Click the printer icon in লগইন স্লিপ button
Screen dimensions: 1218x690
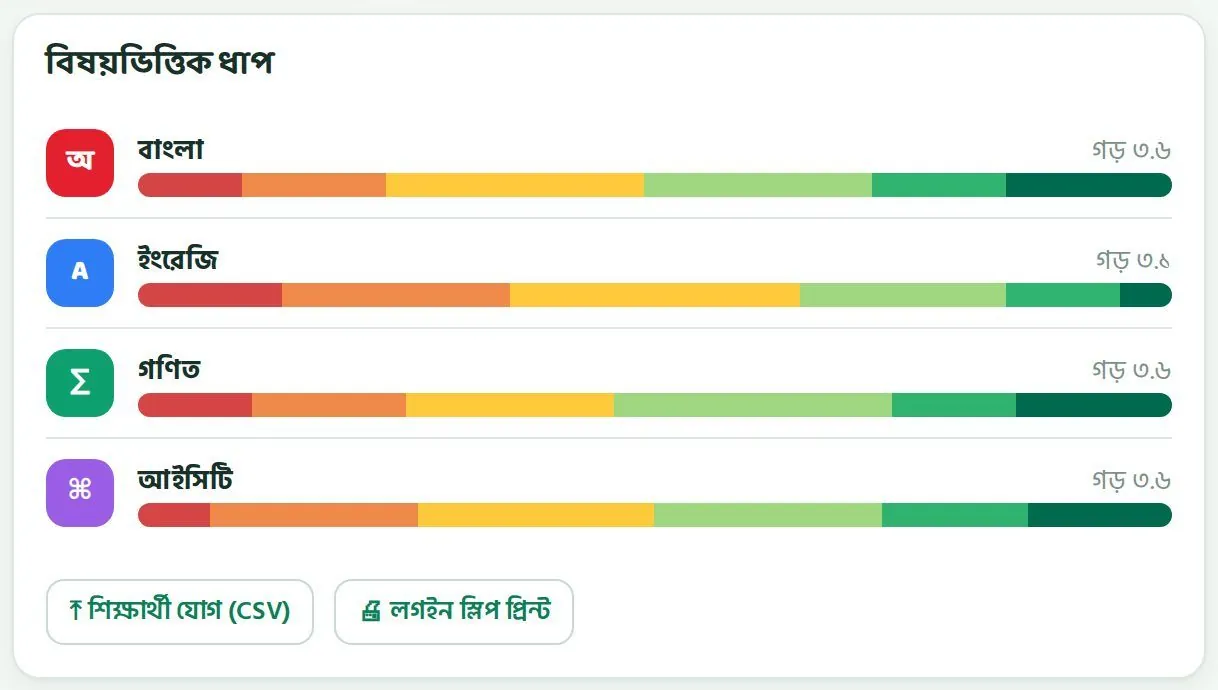point(371,611)
